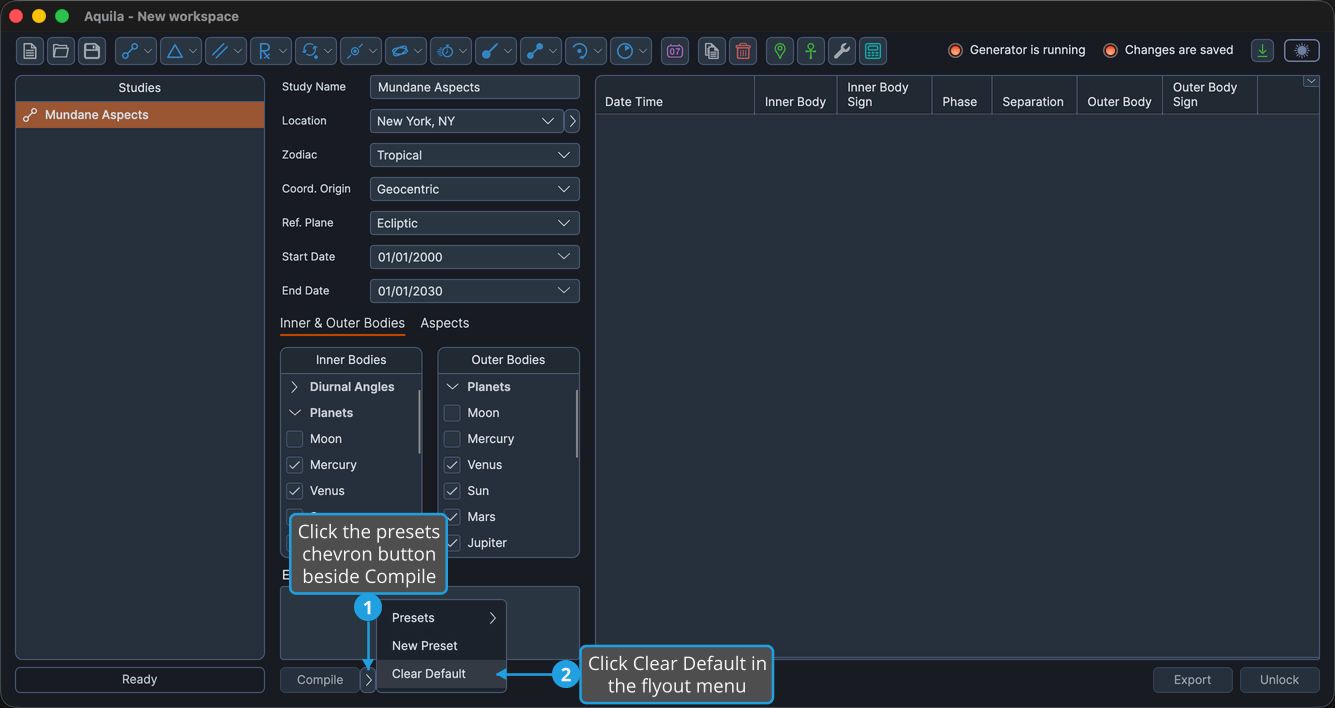
Task: Open the linked-nodes aspects study tool
Action: click(136, 51)
